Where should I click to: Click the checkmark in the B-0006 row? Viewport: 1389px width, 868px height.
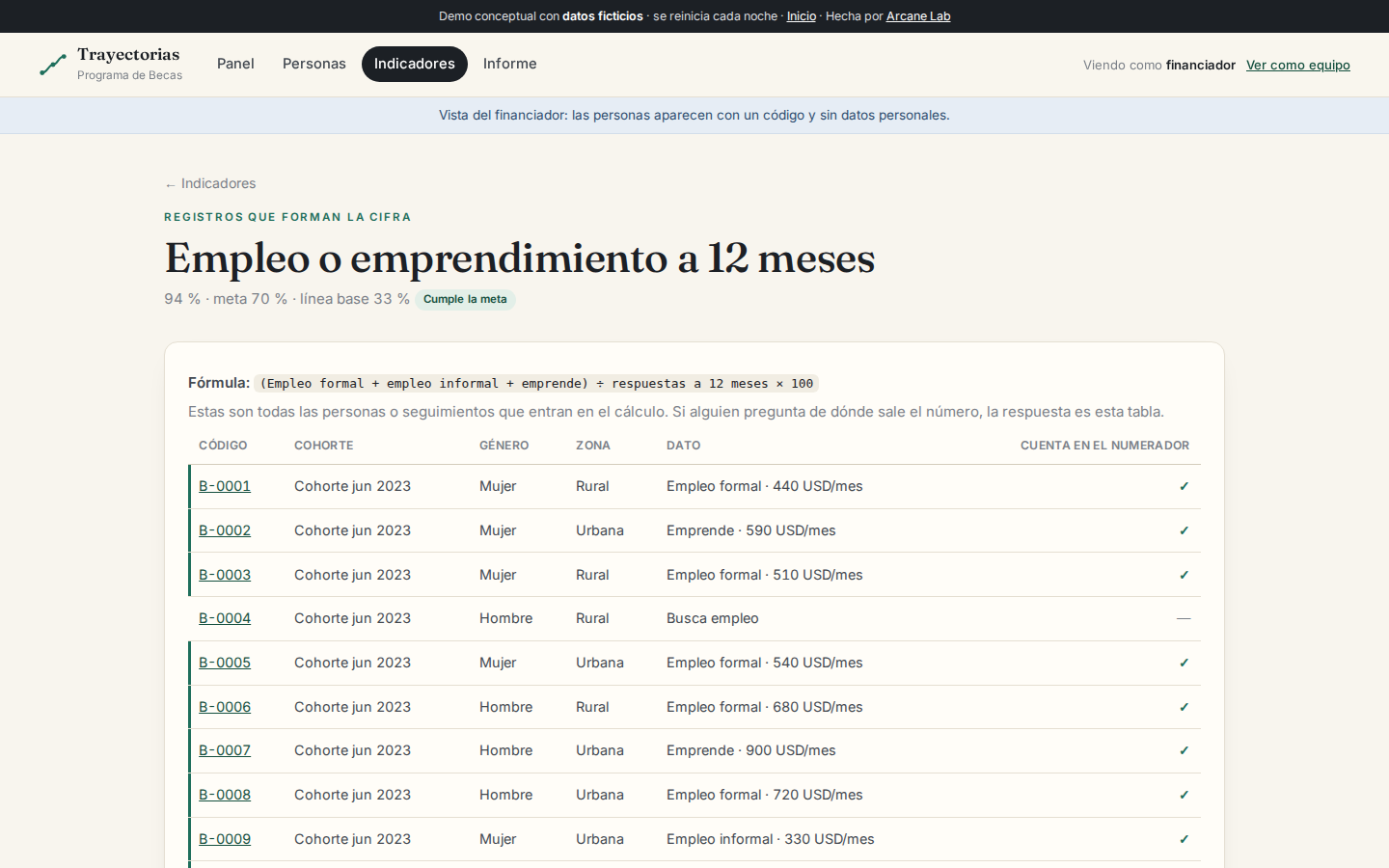(1184, 707)
